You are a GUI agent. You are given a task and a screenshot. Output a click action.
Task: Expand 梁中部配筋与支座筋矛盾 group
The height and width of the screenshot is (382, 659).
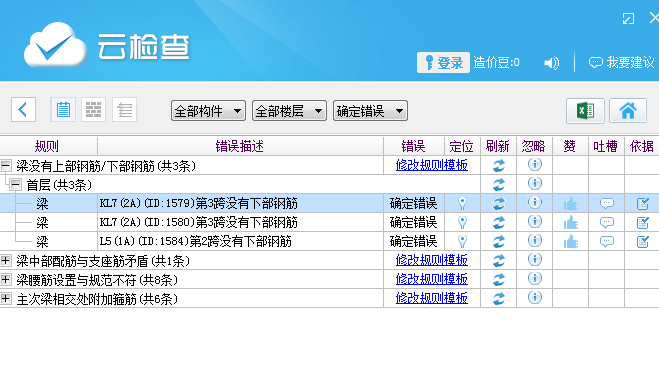pos(5,261)
